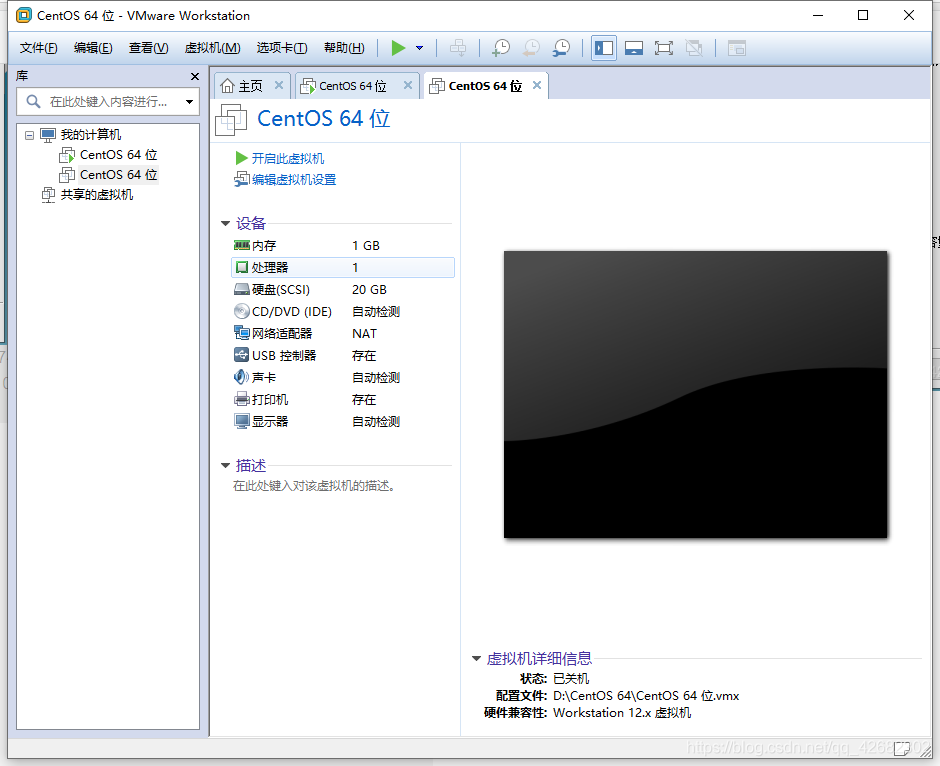Click the 处理器 processor icon
The image size is (940, 766).
pyautogui.click(x=242, y=267)
